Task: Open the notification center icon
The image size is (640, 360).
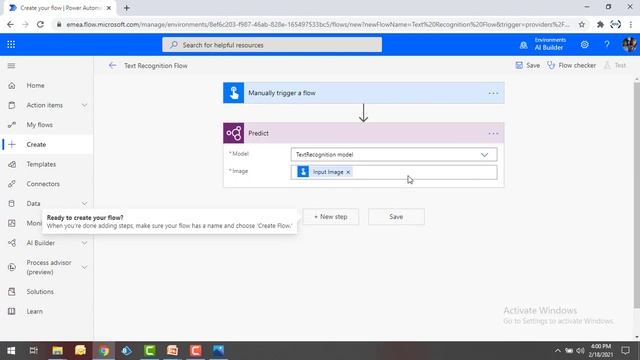Action: pyautogui.click(x=625, y=351)
